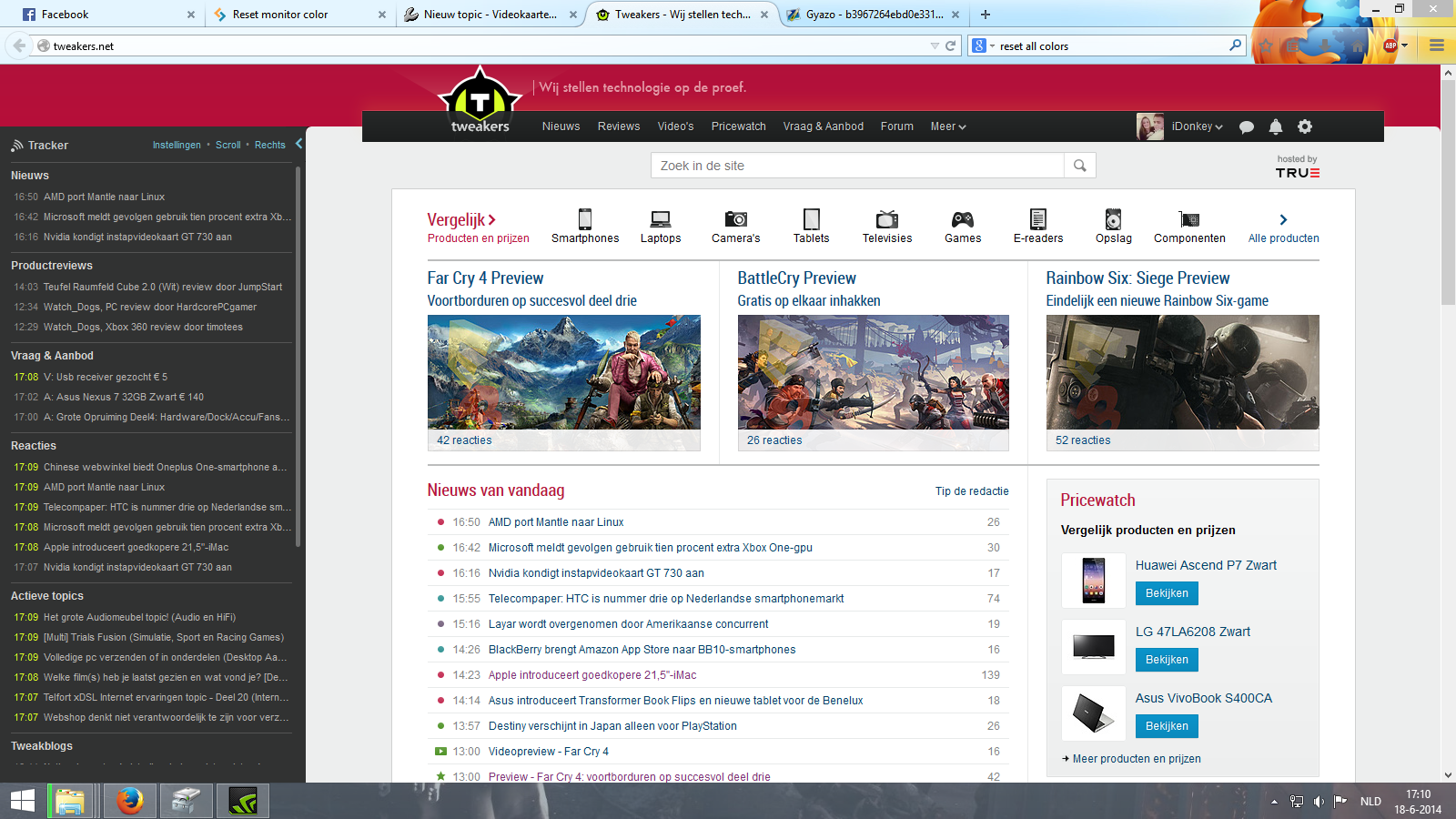The height and width of the screenshot is (819, 1456).
Task: Open the Nieuws menu item
Action: (561, 126)
